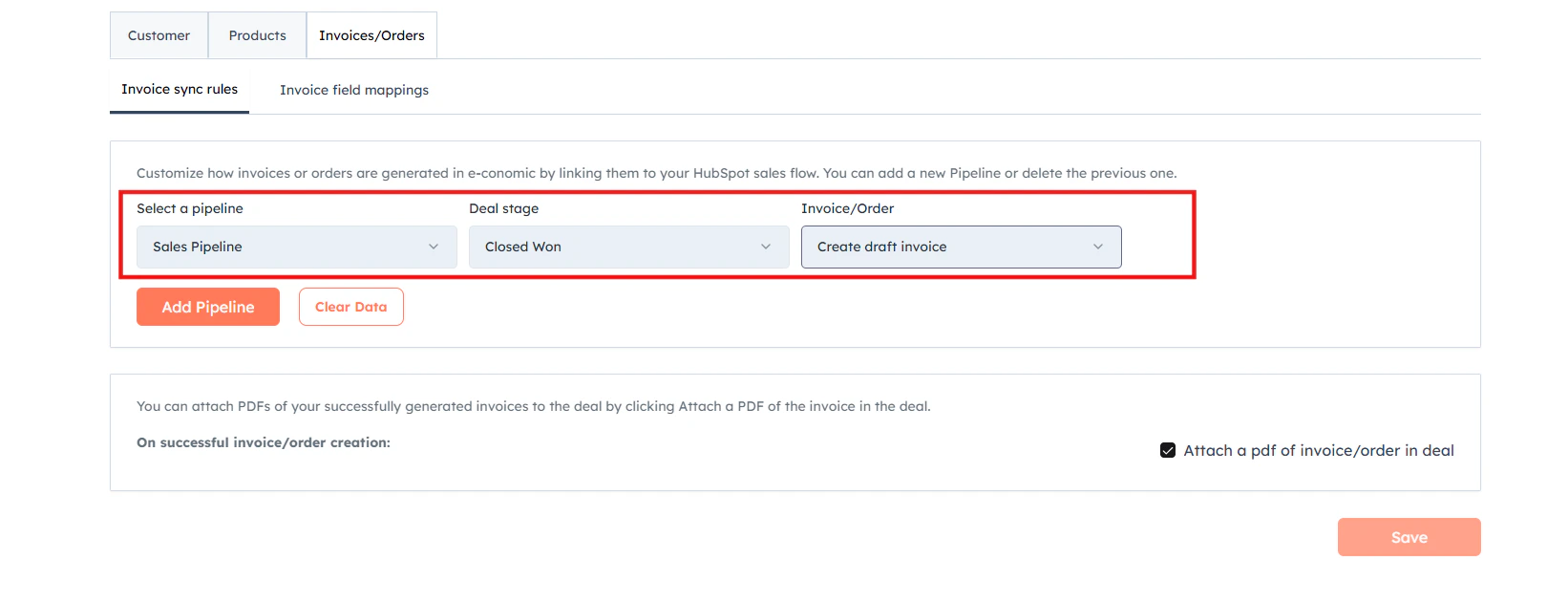The width and height of the screenshot is (1568, 602).
Task: Click the Clear Data button
Action: click(x=351, y=307)
